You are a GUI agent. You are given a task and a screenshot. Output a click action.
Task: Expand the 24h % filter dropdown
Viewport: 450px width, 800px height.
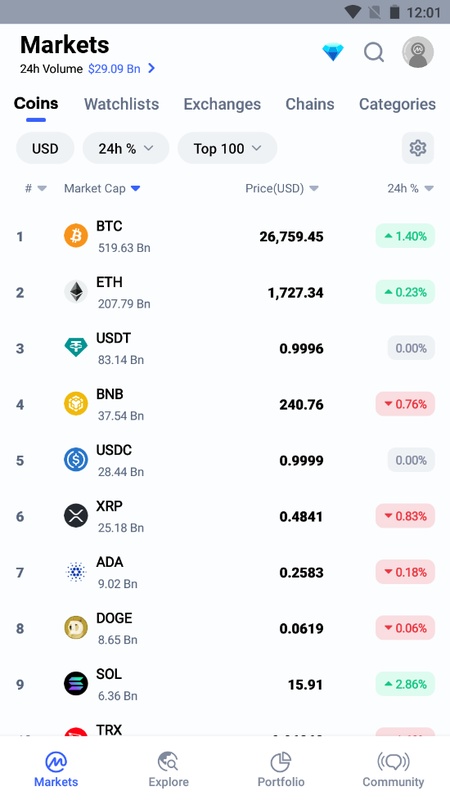click(x=126, y=148)
